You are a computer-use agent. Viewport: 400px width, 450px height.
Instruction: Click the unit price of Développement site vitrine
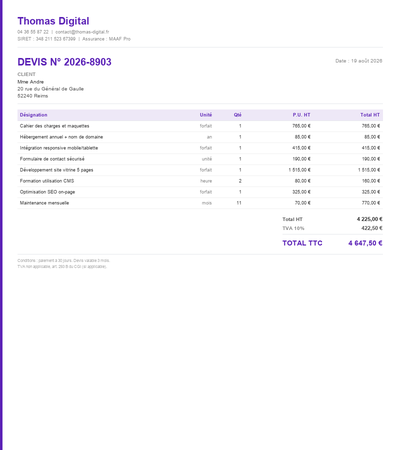(299, 170)
